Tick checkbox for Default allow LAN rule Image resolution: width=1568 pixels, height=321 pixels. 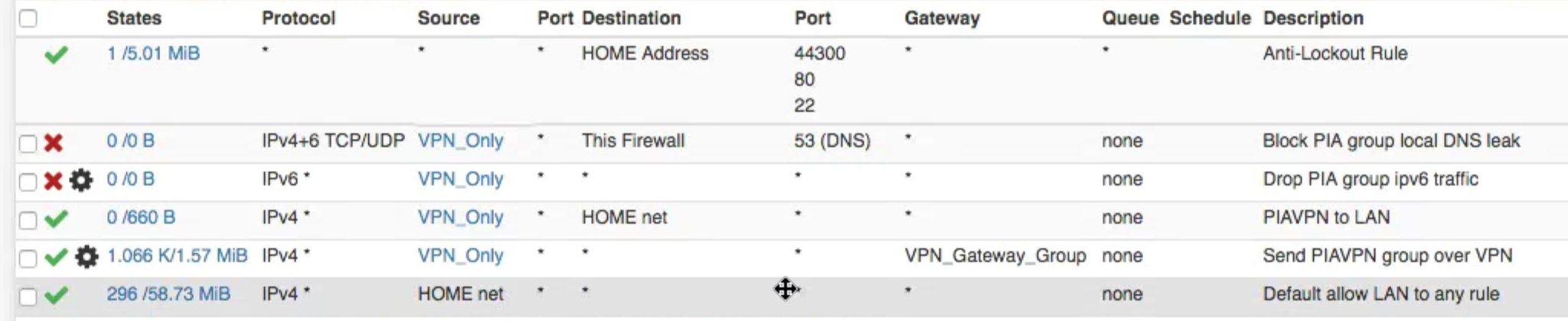click(28, 296)
